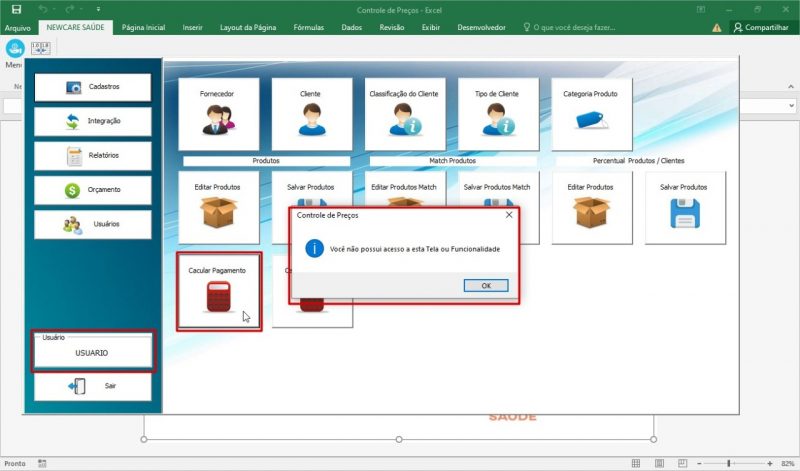Screen dimensions: 800x471
Task: Open Calcular Pagamento calculator tile
Action: coord(218,291)
